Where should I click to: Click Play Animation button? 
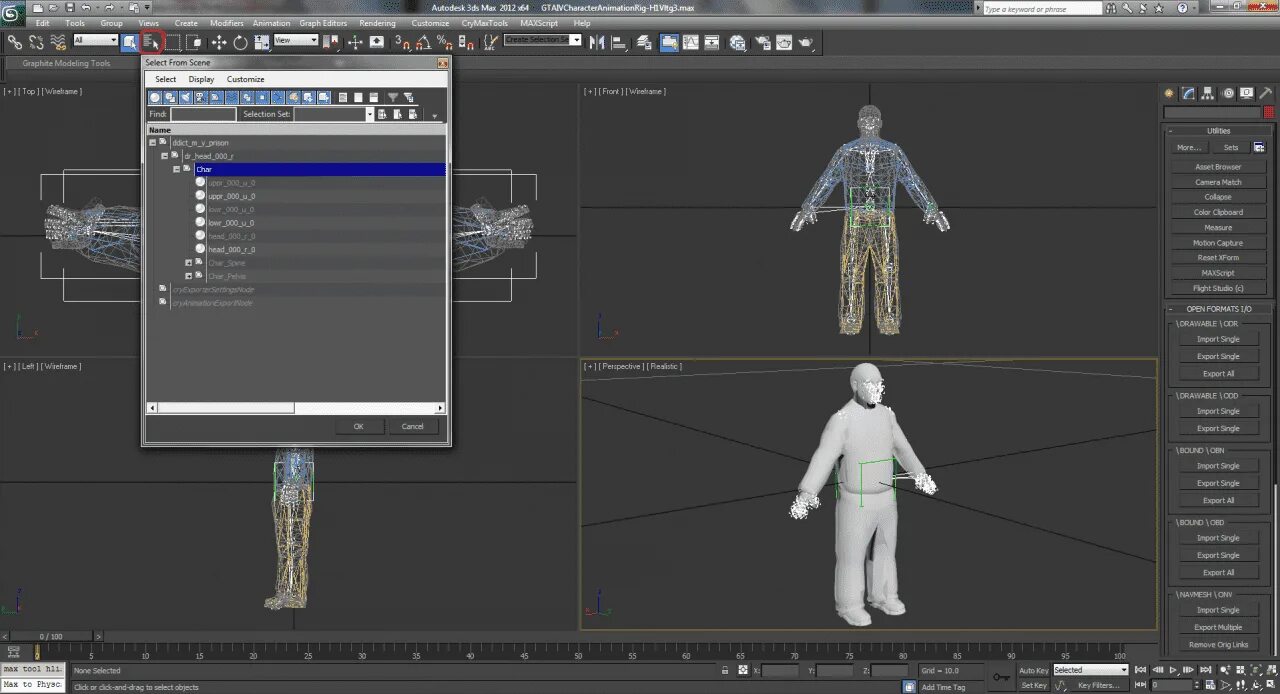(x=1173, y=670)
